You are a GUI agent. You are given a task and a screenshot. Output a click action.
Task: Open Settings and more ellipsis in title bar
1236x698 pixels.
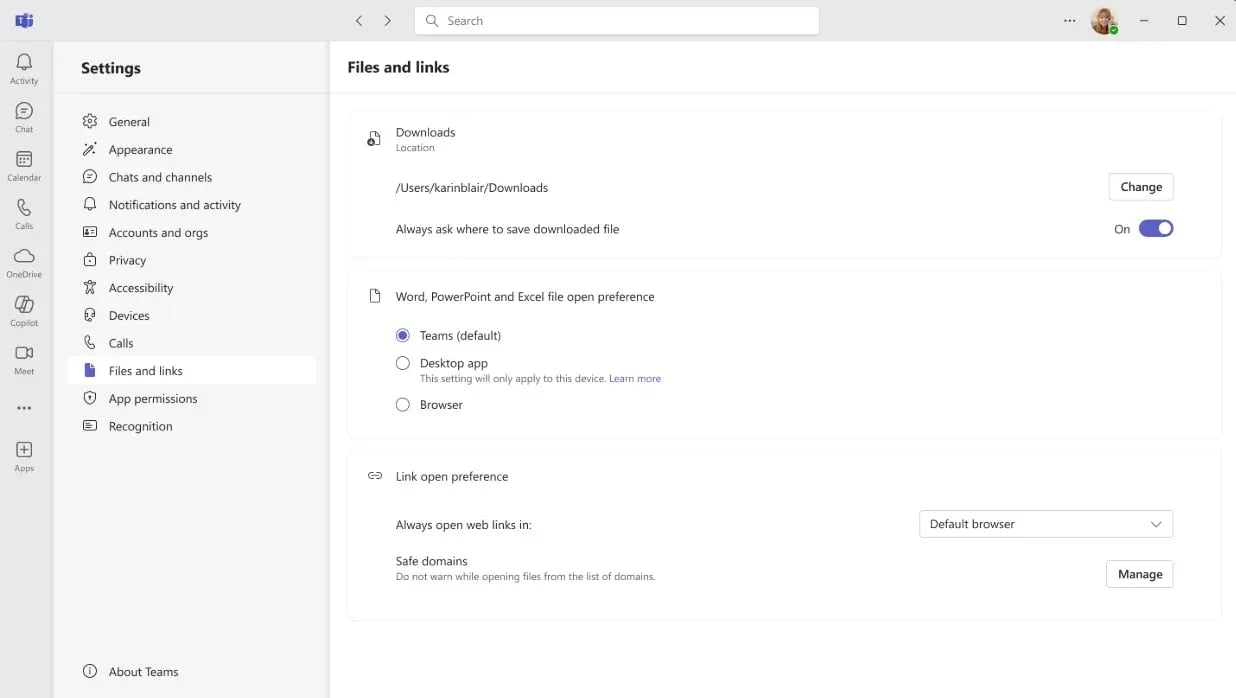pyautogui.click(x=1070, y=20)
